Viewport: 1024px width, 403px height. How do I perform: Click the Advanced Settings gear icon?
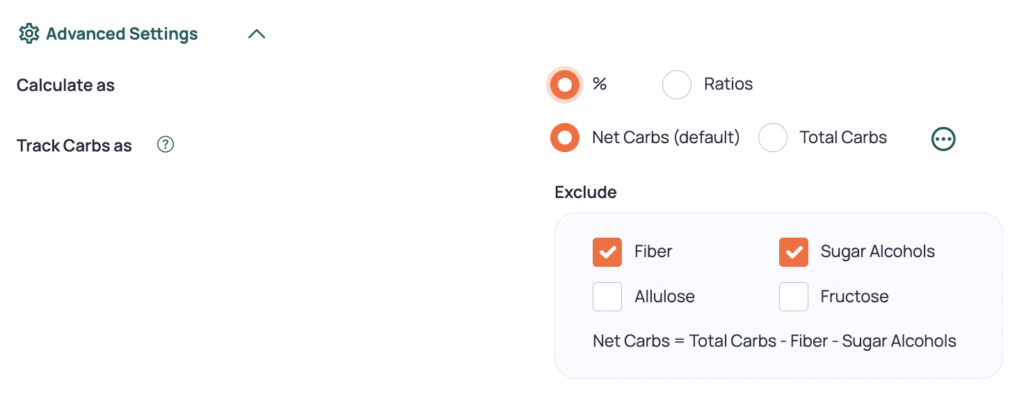[x=29, y=34]
